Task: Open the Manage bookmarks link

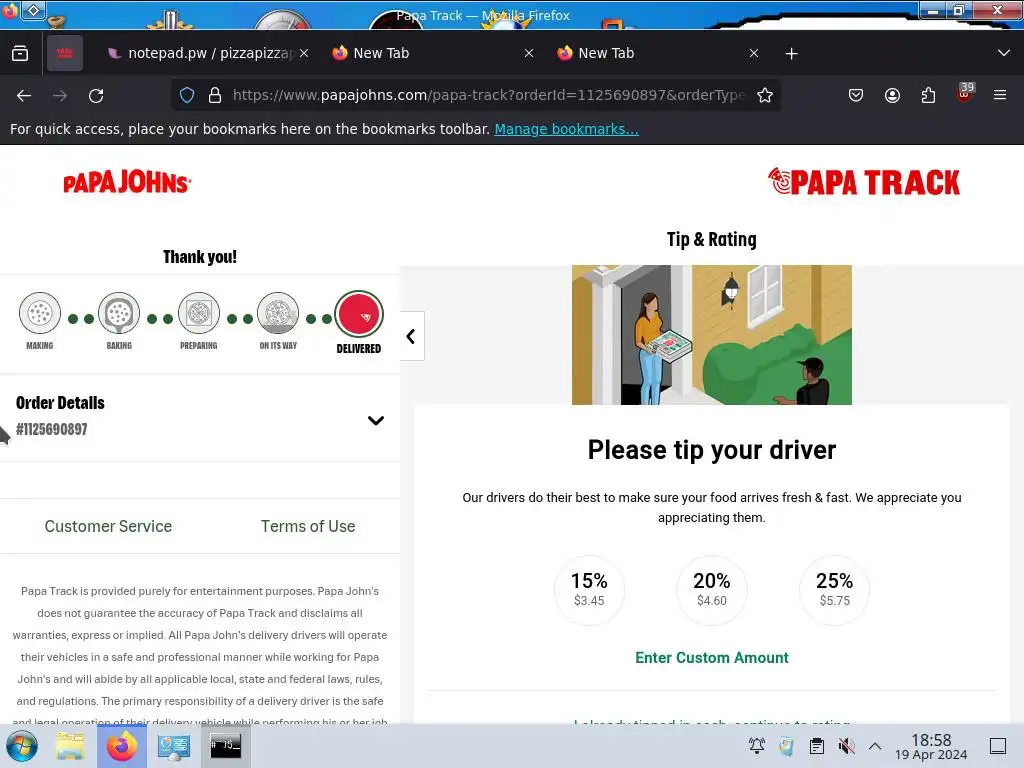Action: 566,129
